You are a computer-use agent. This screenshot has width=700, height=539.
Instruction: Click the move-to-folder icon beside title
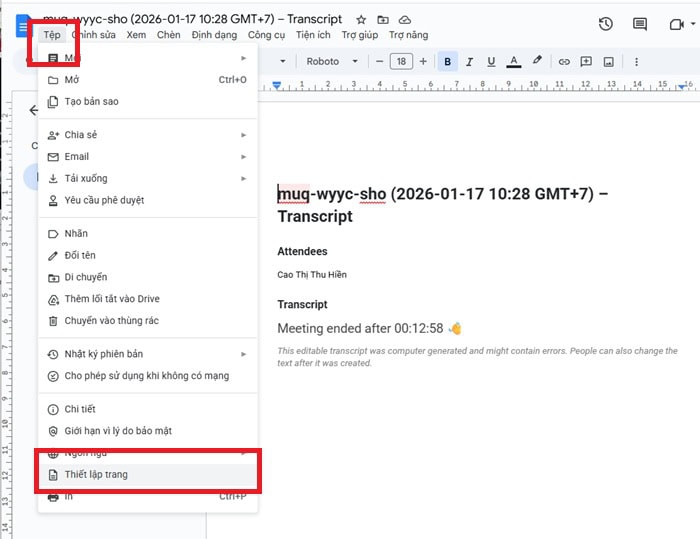(x=383, y=20)
